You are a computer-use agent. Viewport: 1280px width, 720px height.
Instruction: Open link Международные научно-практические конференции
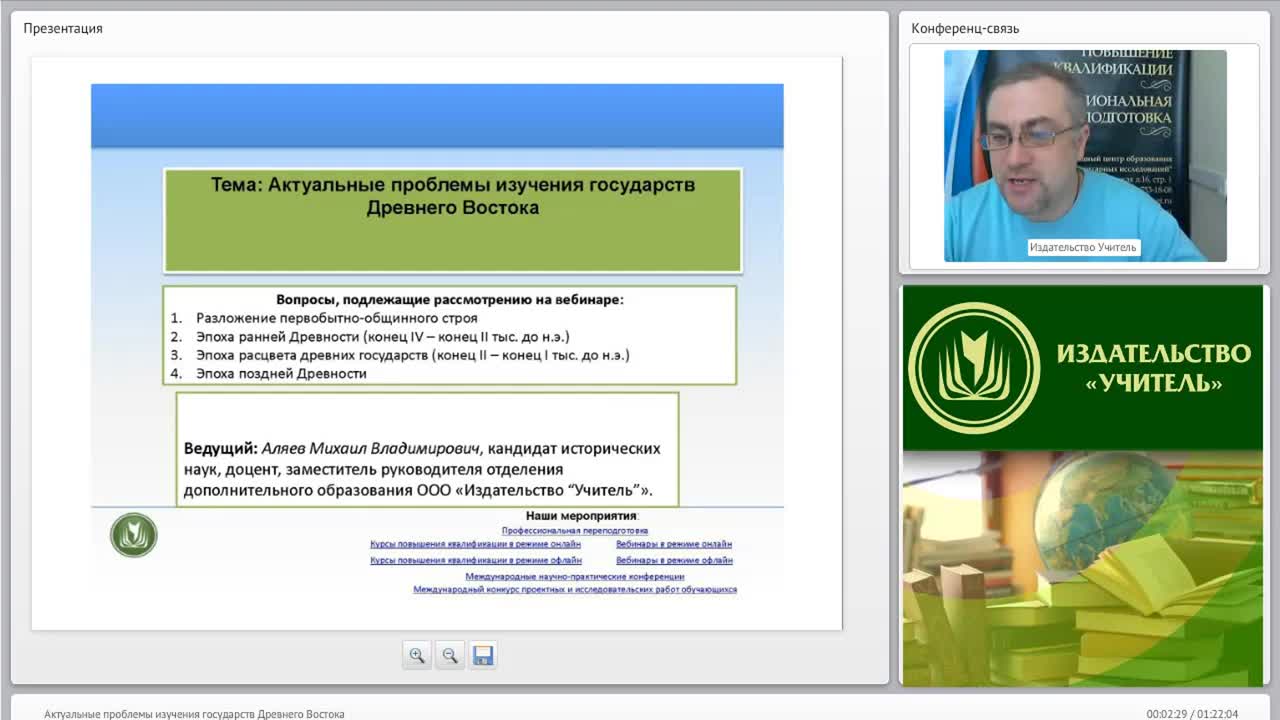[575, 577]
